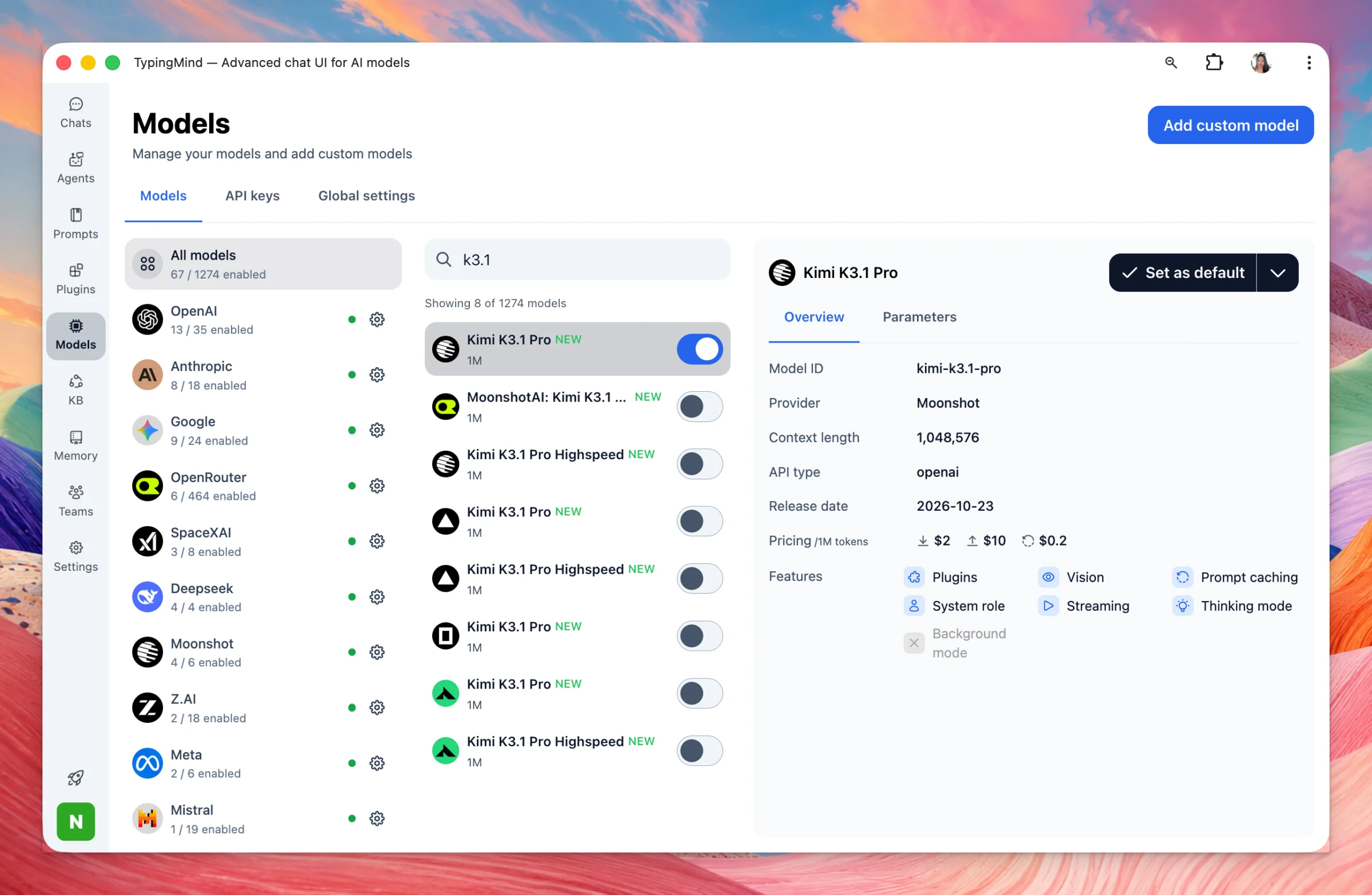Enable the last Kimi K3.1 Pro Highspeed toggle
Screen dimensions: 1372x895
tap(699, 751)
